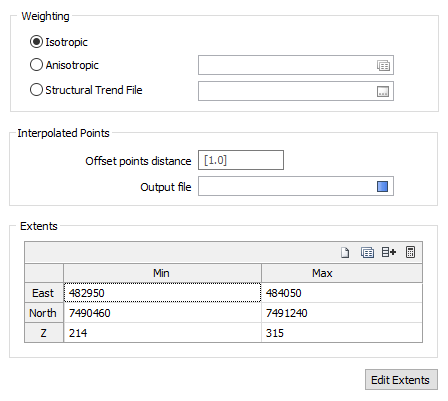Viewport: 448px width, 401px height.
Task: Select the North Min cell 7490460
Action: click(x=162, y=313)
